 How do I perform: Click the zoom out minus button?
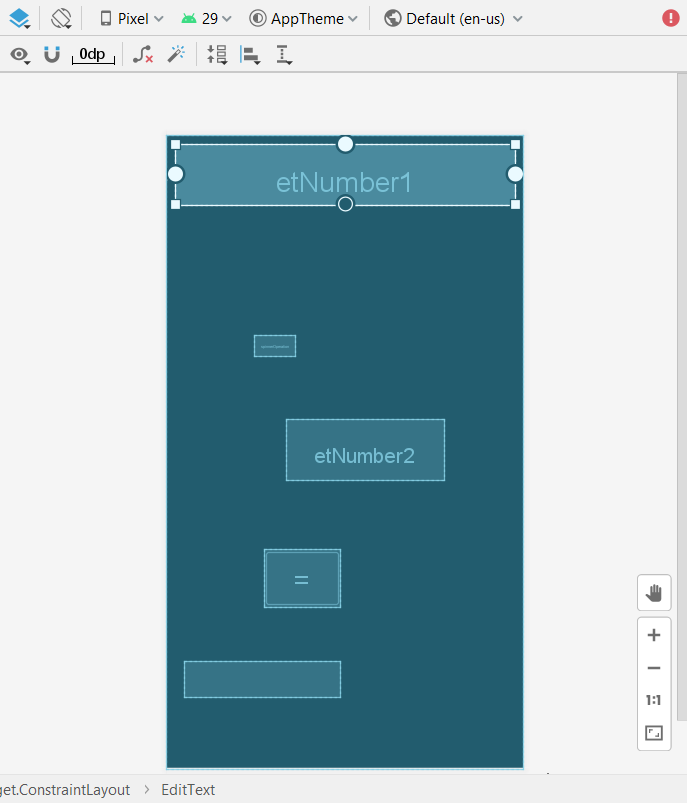click(x=654, y=668)
